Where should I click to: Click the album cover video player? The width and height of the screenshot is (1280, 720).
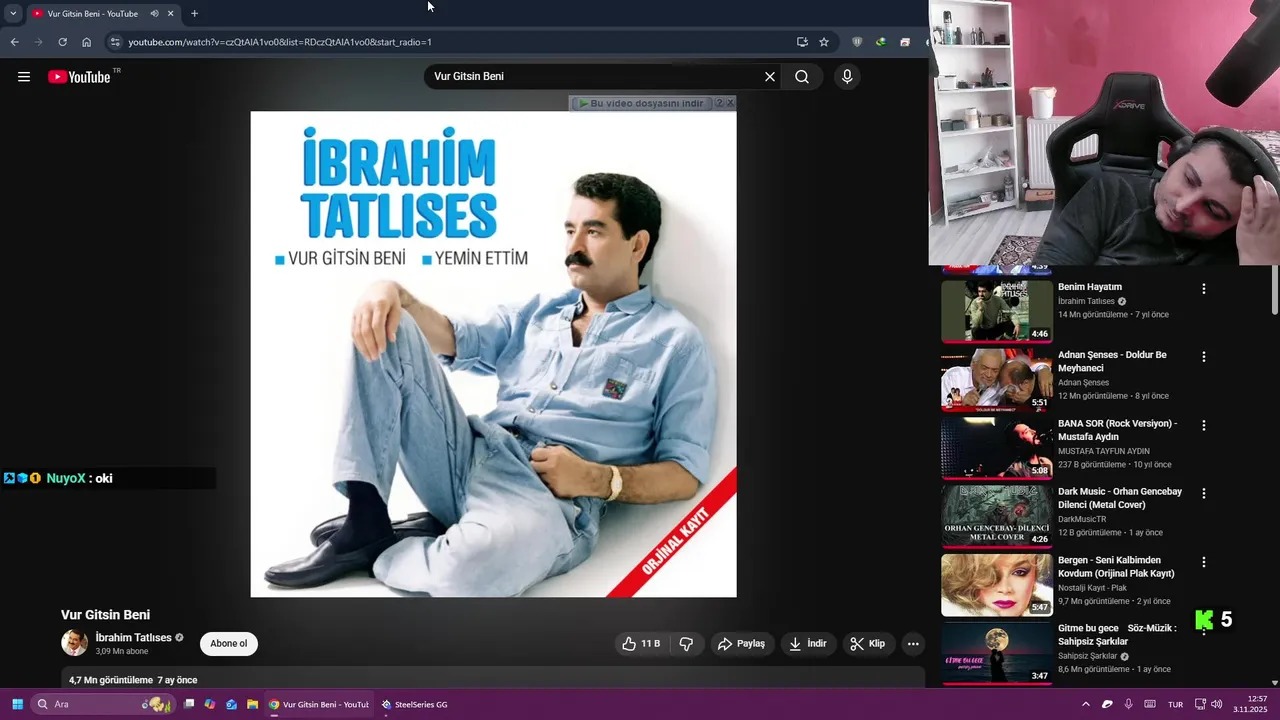(493, 354)
